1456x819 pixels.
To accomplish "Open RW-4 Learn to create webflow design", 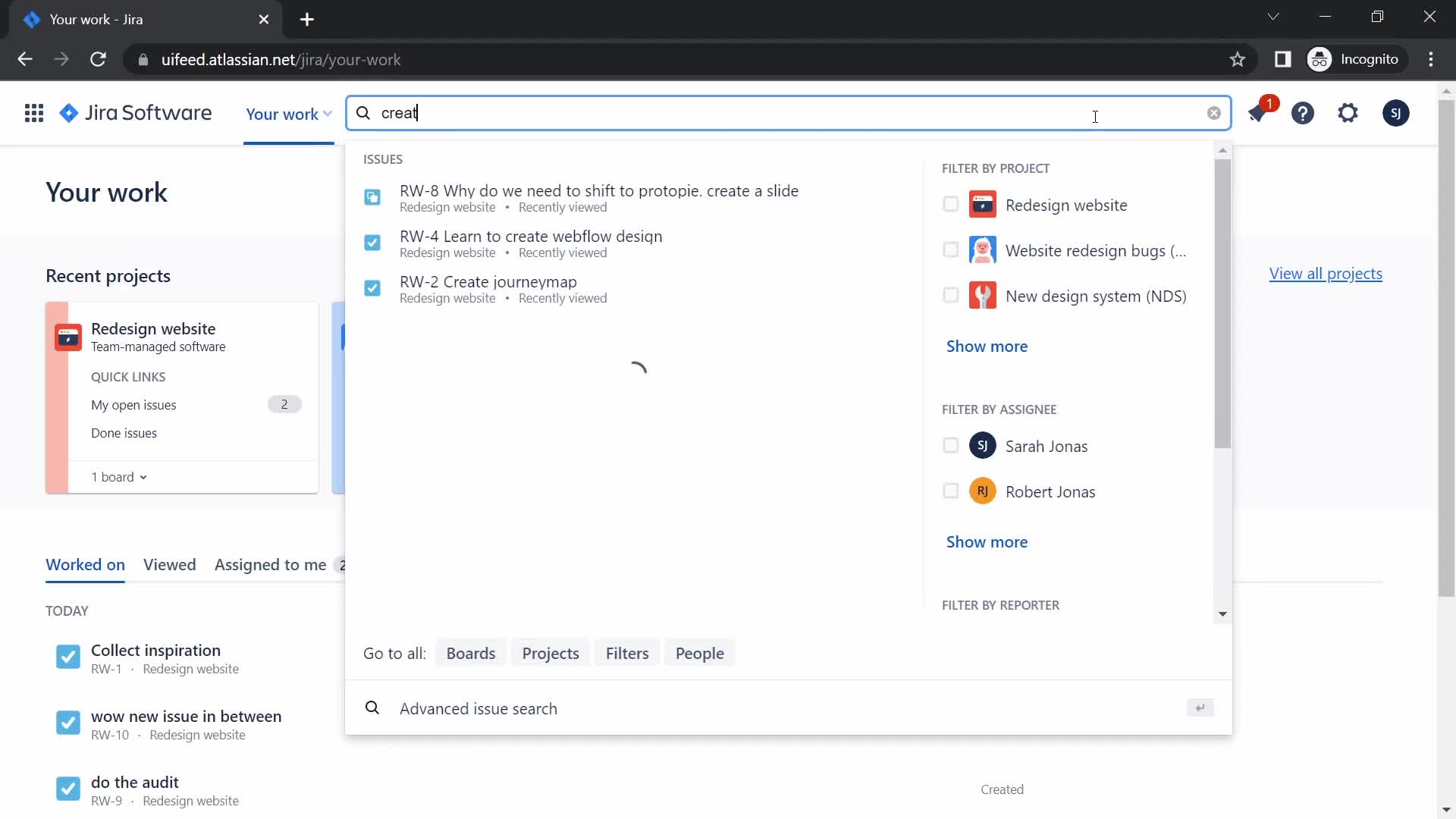I will click(634, 243).
